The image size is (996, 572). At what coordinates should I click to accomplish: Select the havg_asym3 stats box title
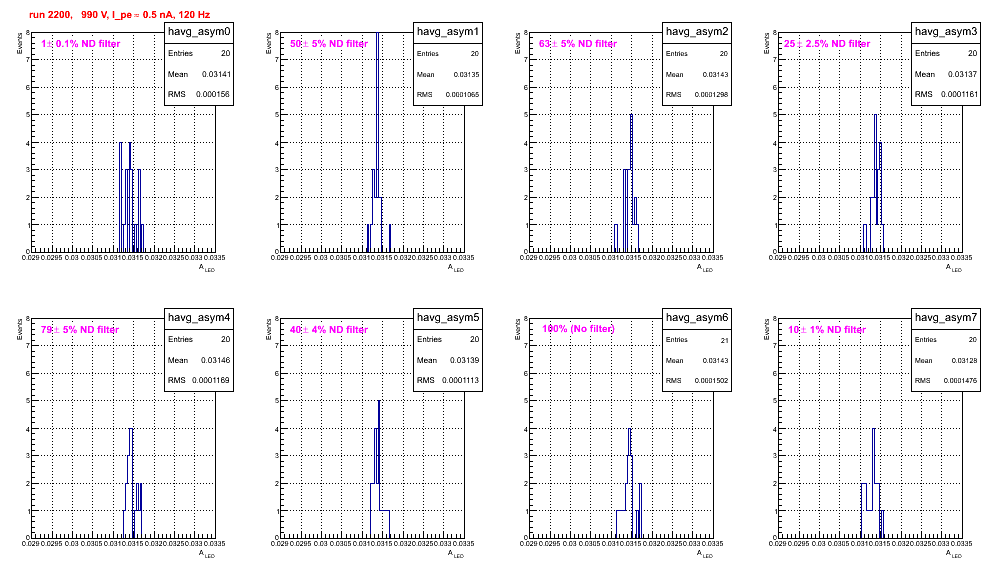click(946, 31)
